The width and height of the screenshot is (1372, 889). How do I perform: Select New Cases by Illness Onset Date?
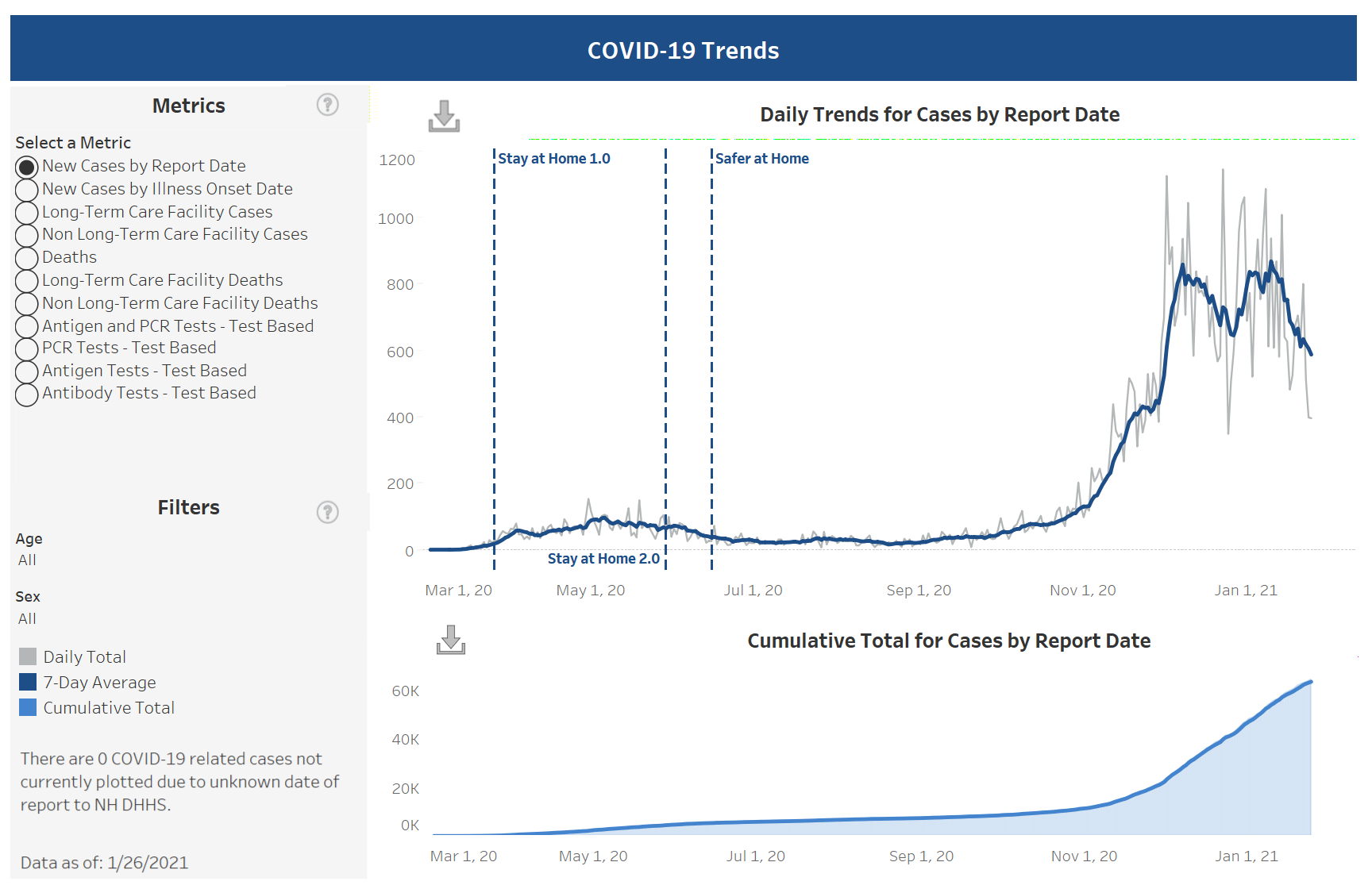pyautogui.click(x=27, y=190)
